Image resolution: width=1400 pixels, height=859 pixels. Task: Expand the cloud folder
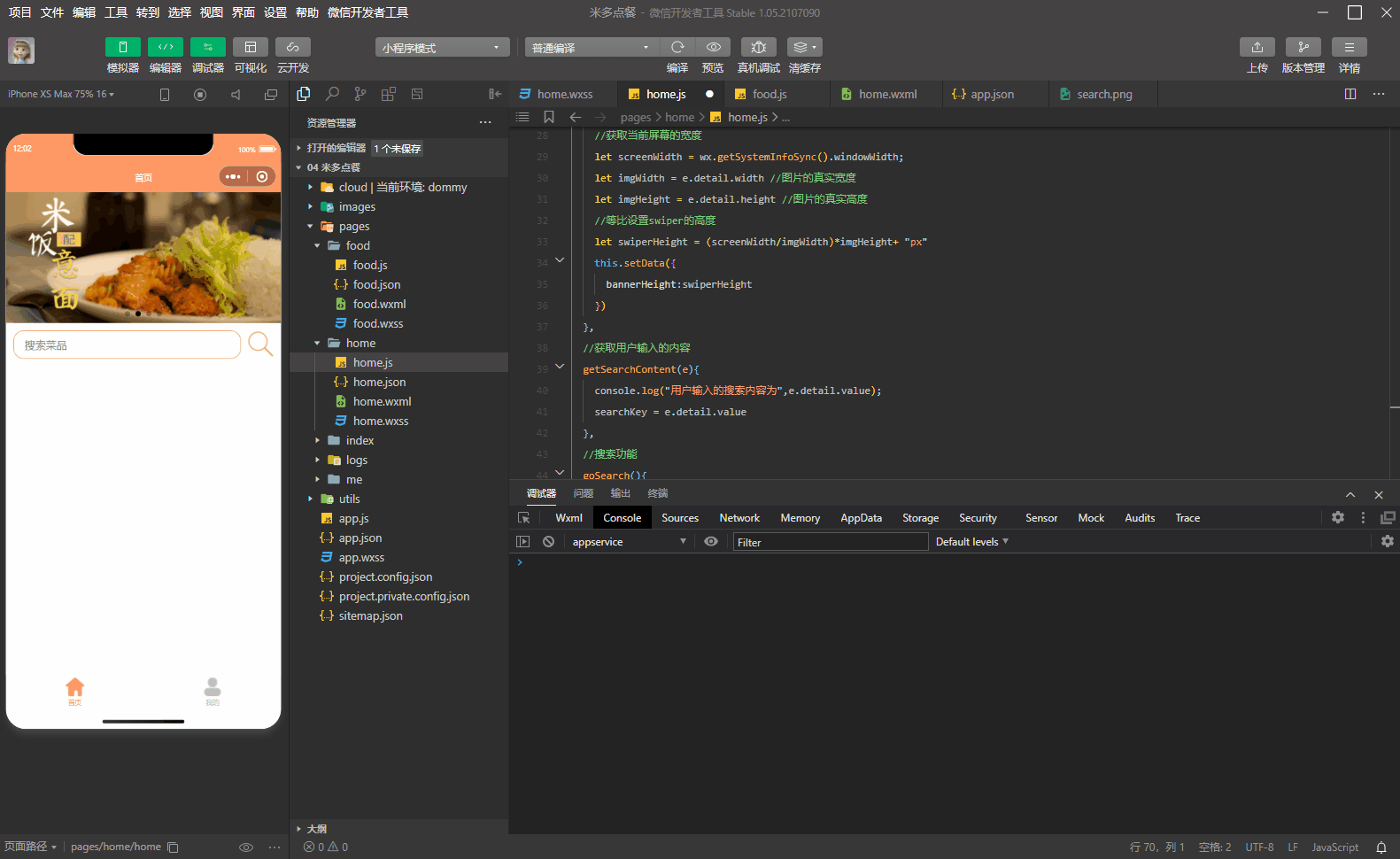310,187
